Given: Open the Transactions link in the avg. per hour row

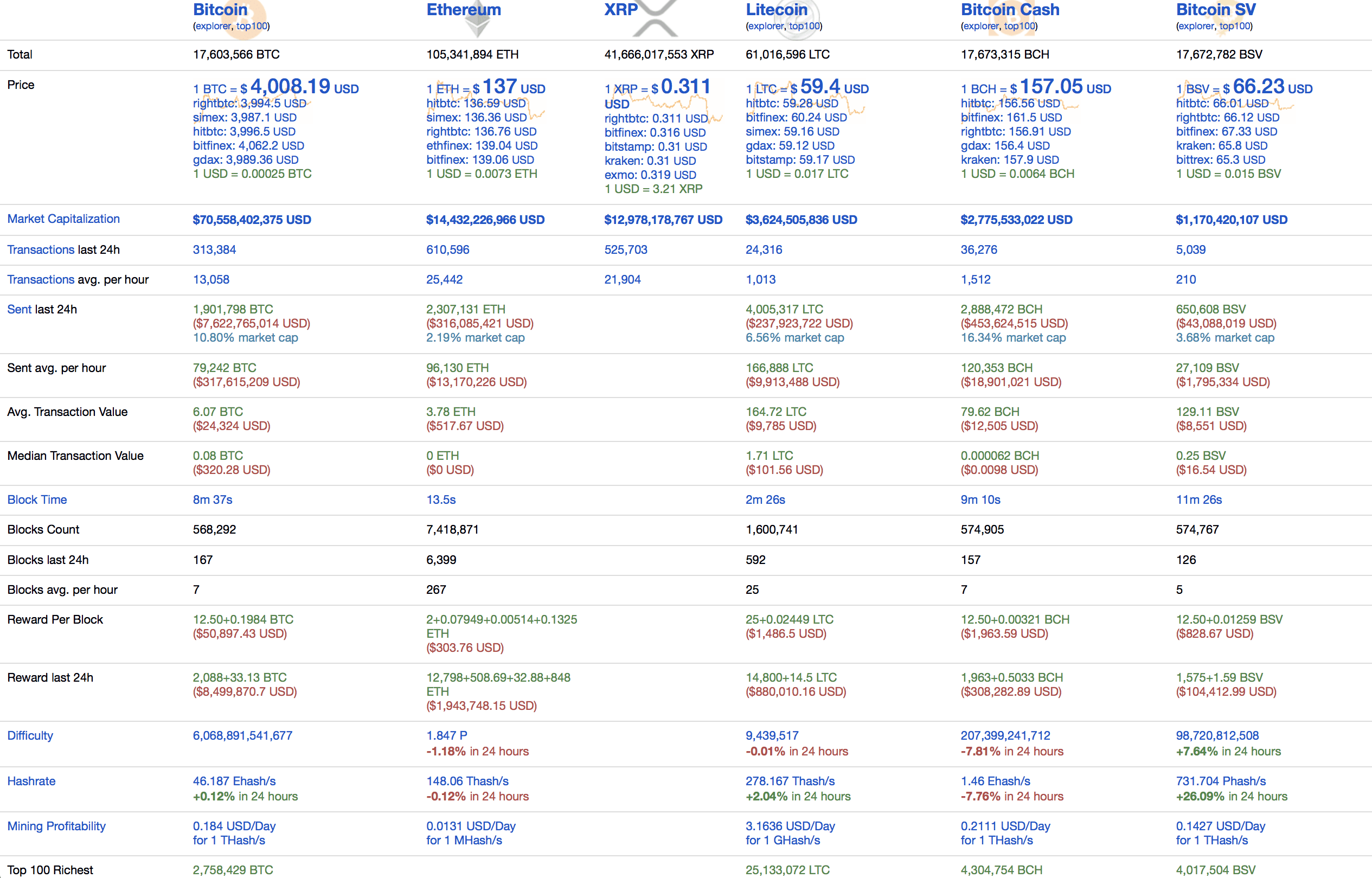Looking at the screenshot, I should point(41,279).
